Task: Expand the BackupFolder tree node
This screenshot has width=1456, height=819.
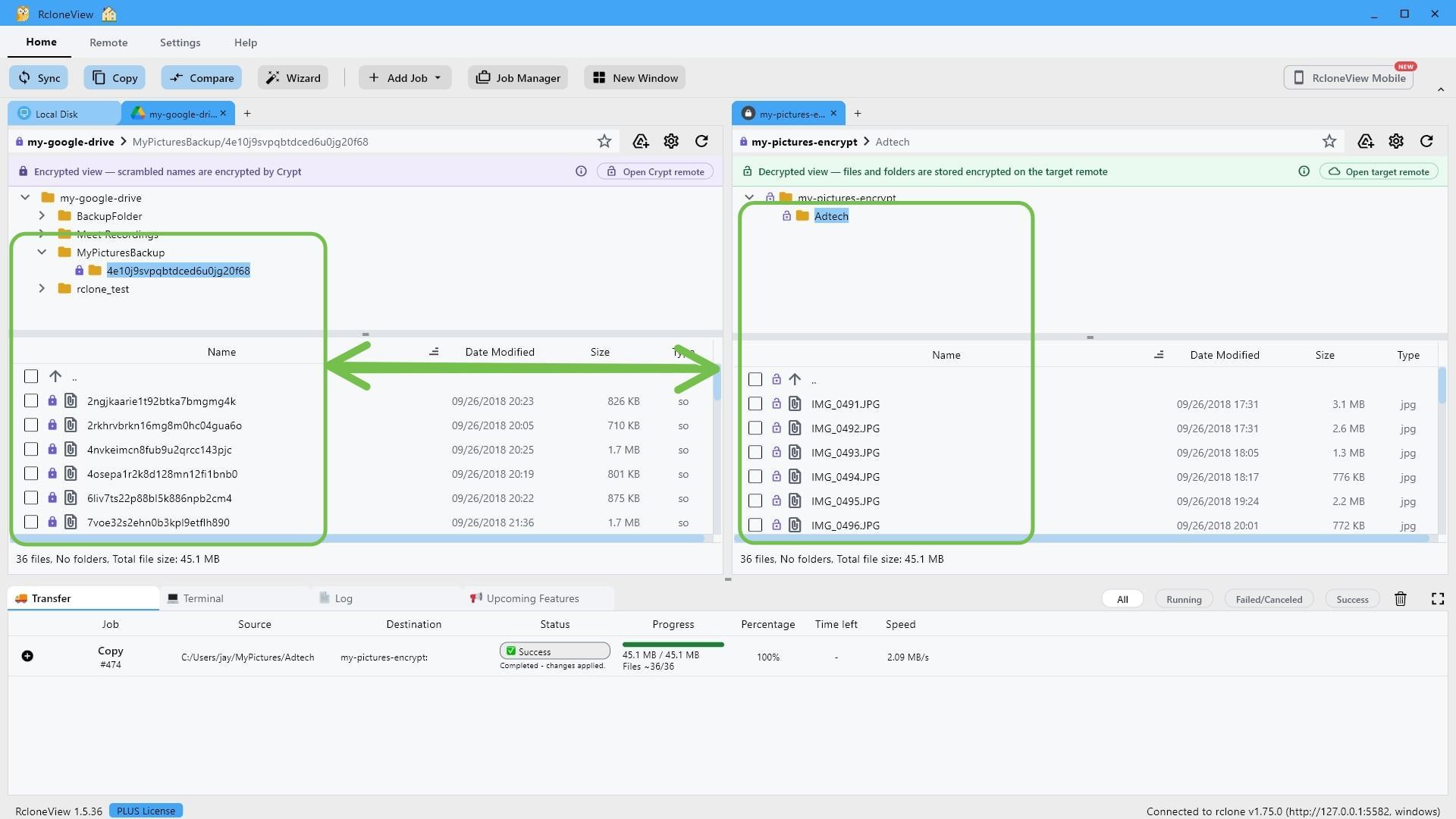Action: click(x=42, y=215)
